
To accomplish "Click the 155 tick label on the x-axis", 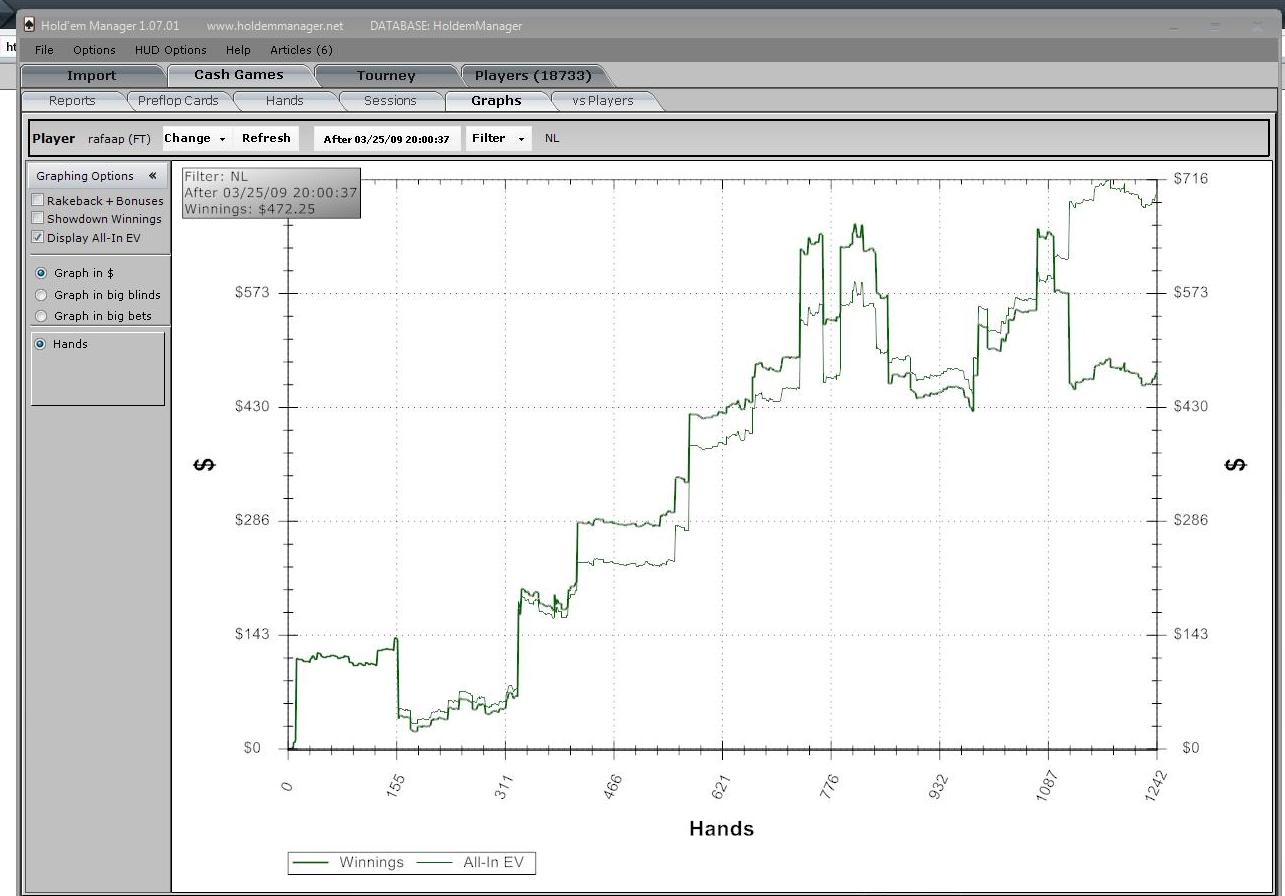I will click(x=396, y=785).
